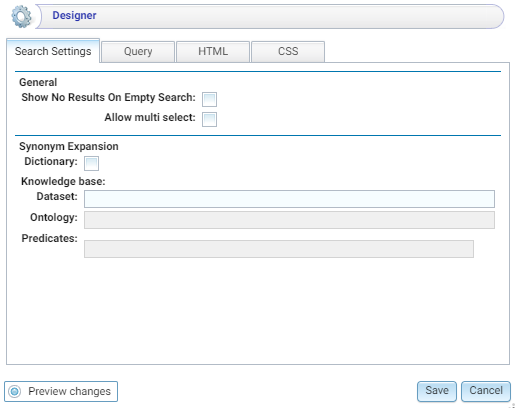516x408 pixels.
Task: Open the Dataset field
Action: pos(289,199)
